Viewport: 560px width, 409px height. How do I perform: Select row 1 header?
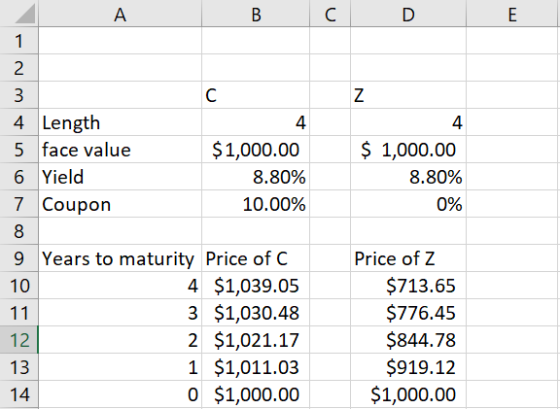[19, 41]
